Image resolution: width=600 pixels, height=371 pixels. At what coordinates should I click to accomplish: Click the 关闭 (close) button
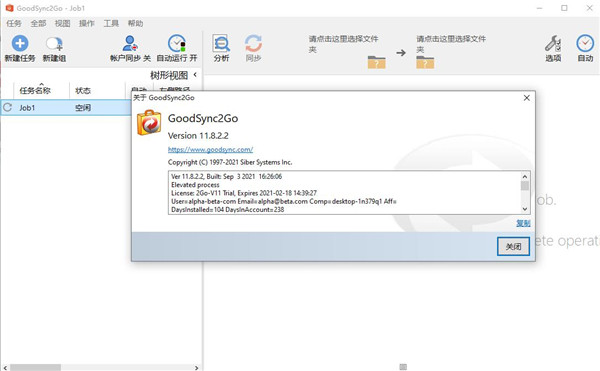tap(513, 246)
